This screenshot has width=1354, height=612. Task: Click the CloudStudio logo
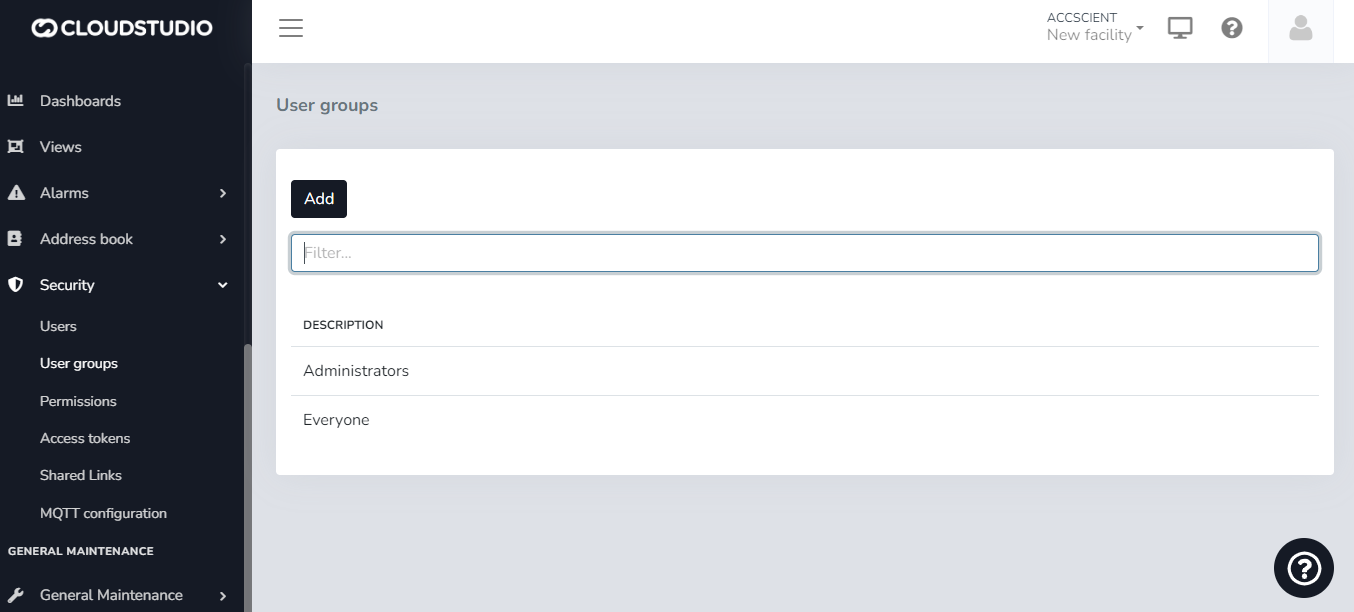pyautogui.click(x=122, y=28)
